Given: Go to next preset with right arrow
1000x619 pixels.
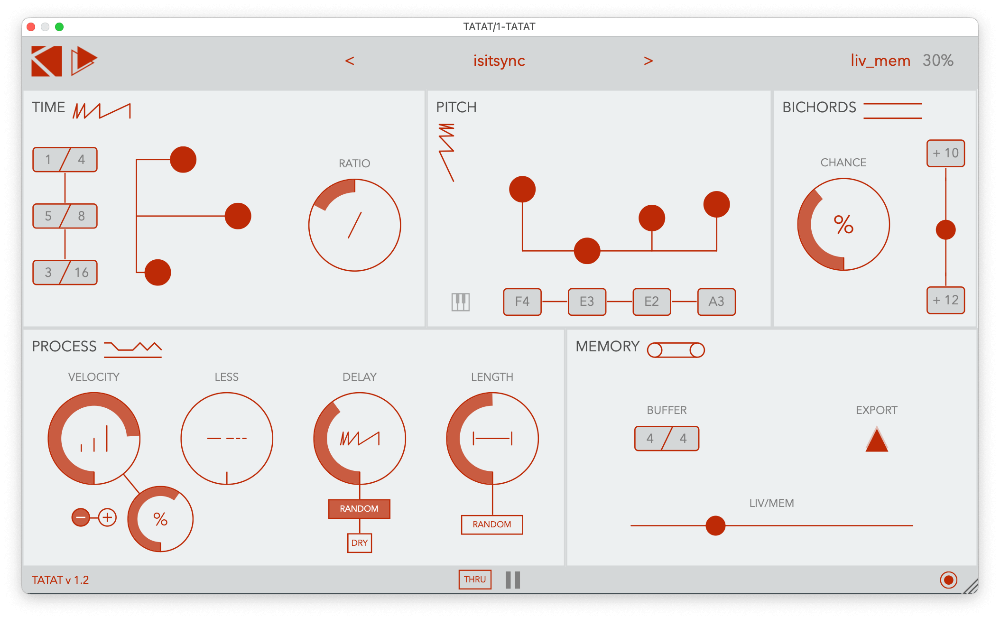Looking at the screenshot, I should [648, 61].
